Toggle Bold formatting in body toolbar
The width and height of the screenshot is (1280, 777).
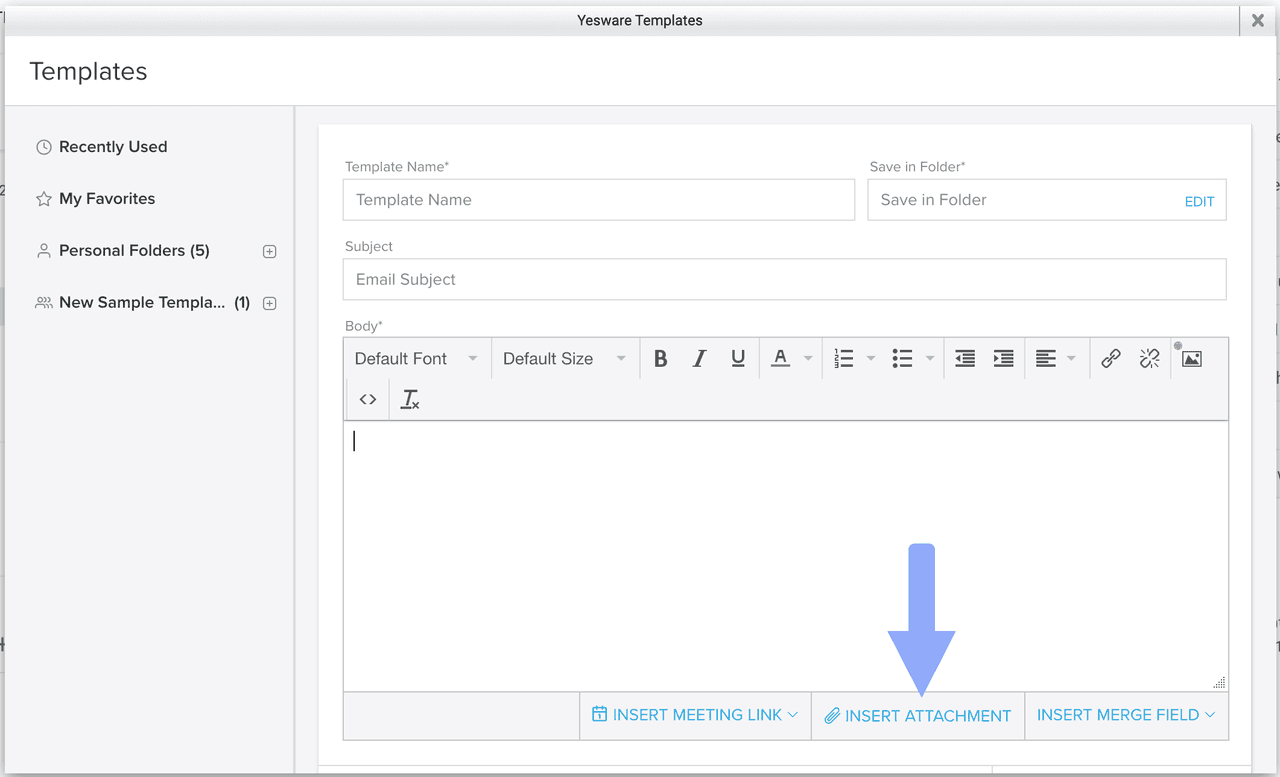point(660,359)
